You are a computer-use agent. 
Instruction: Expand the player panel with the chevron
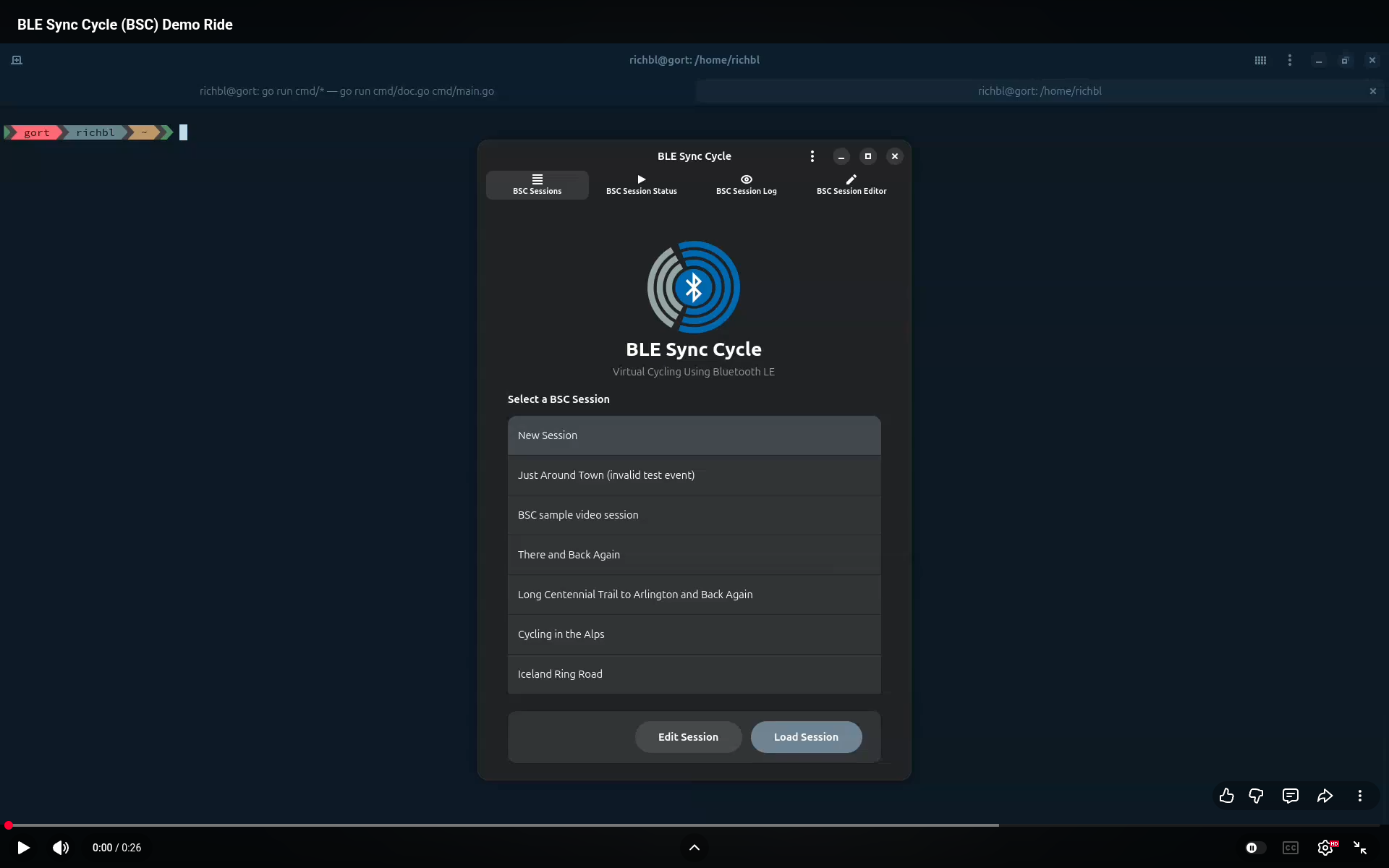point(694,847)
